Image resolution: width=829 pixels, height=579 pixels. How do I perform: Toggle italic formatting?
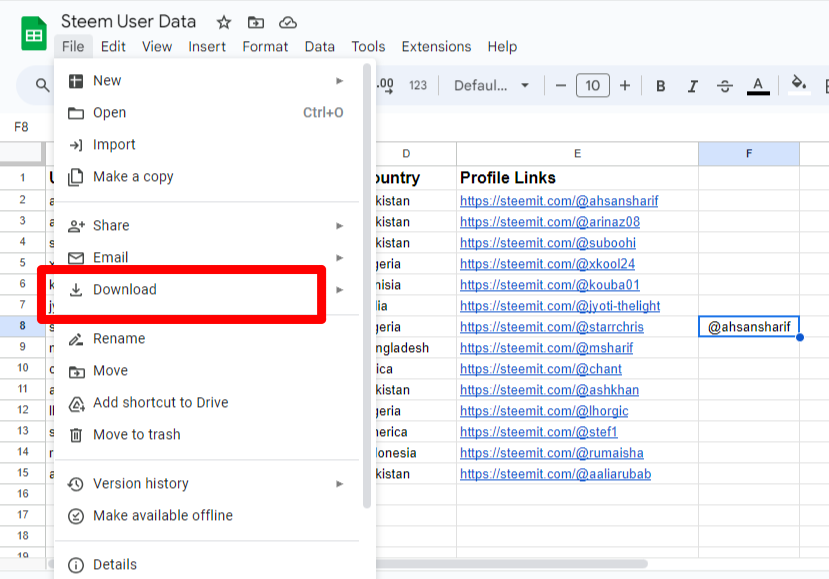tap(693, 86)
